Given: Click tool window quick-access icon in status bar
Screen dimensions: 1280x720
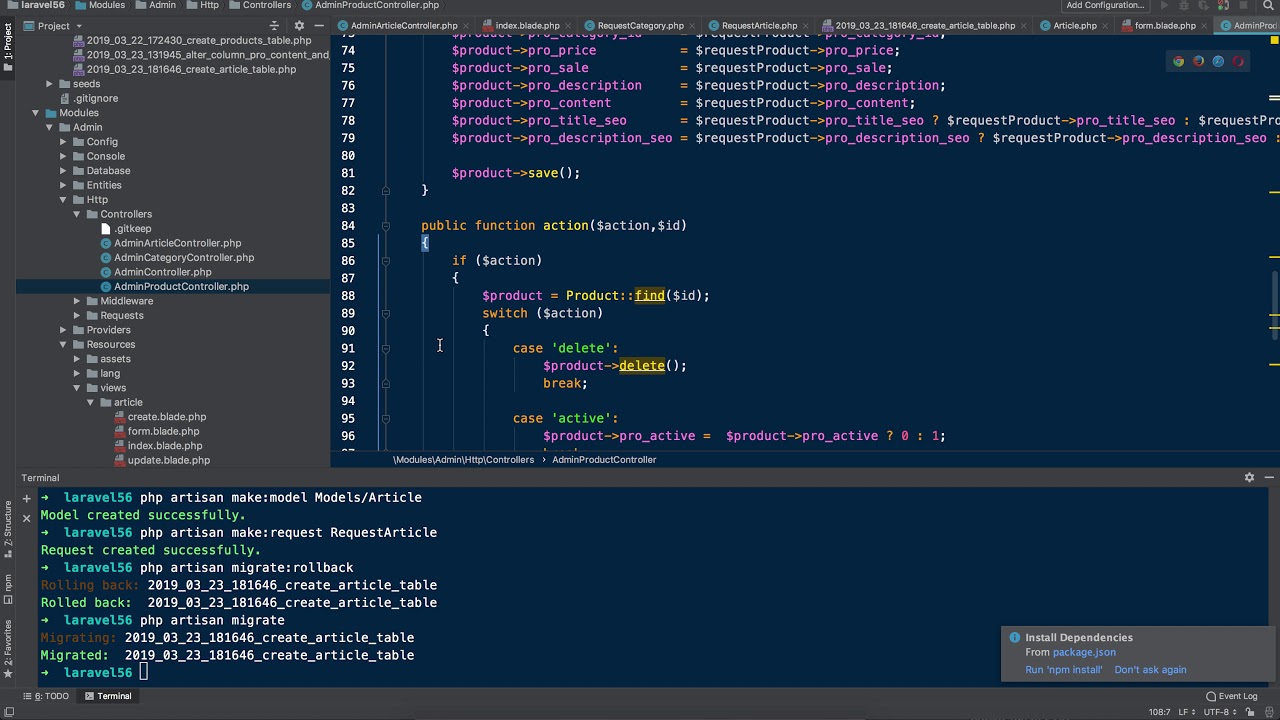Looking at the screenshot, I should pos(9,712).
